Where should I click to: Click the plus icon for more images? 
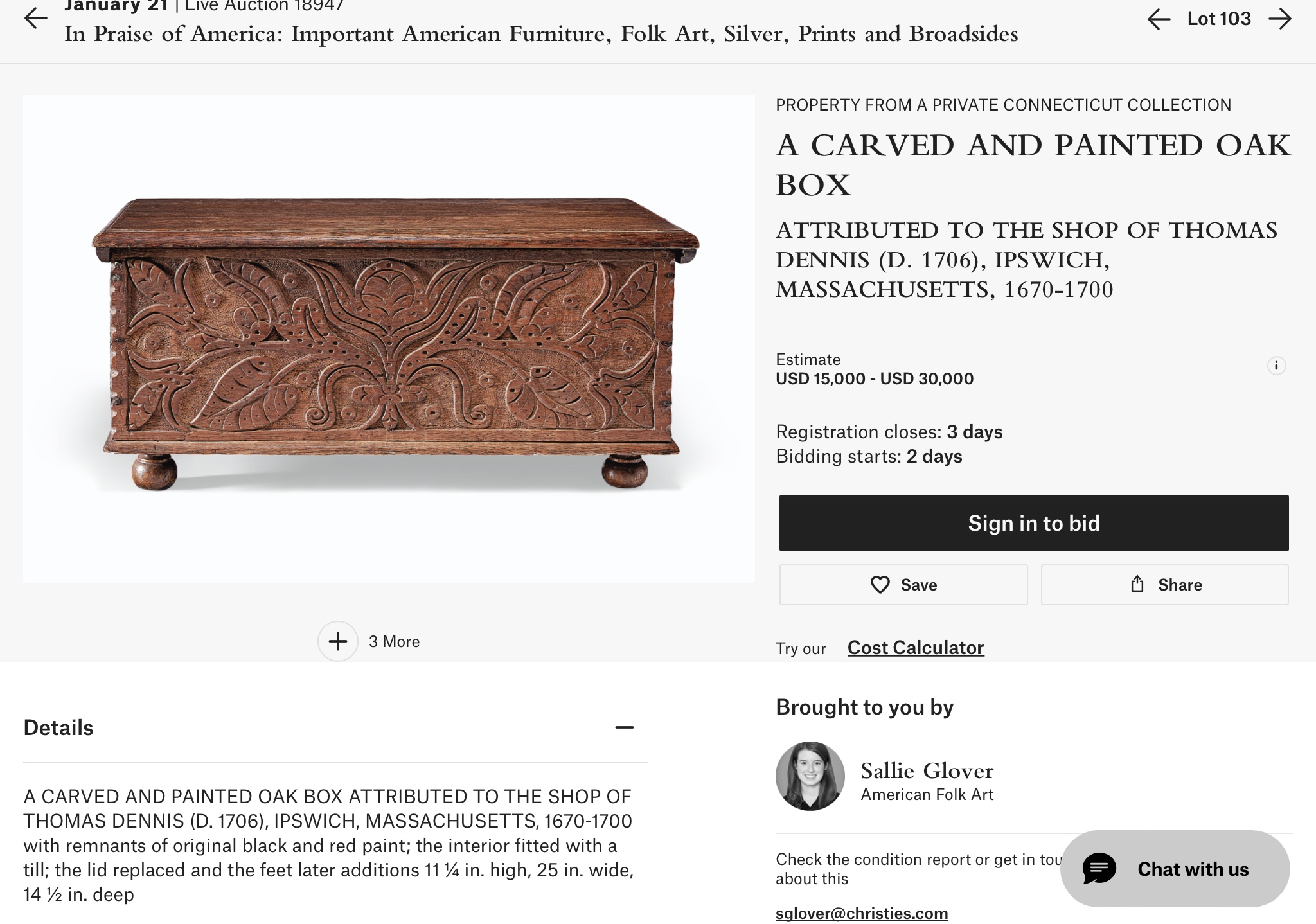[x=338, y=641]
